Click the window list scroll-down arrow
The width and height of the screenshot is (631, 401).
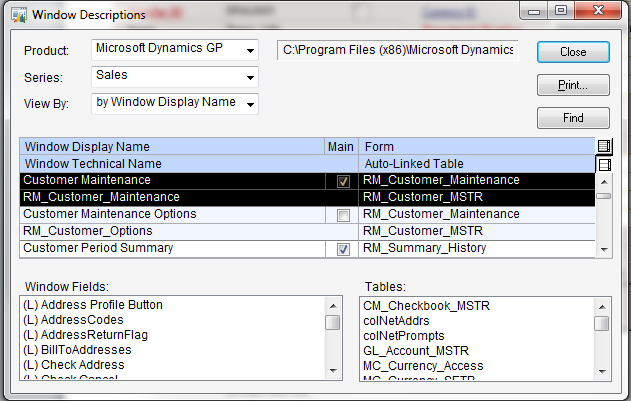click(x=604, y=250)
